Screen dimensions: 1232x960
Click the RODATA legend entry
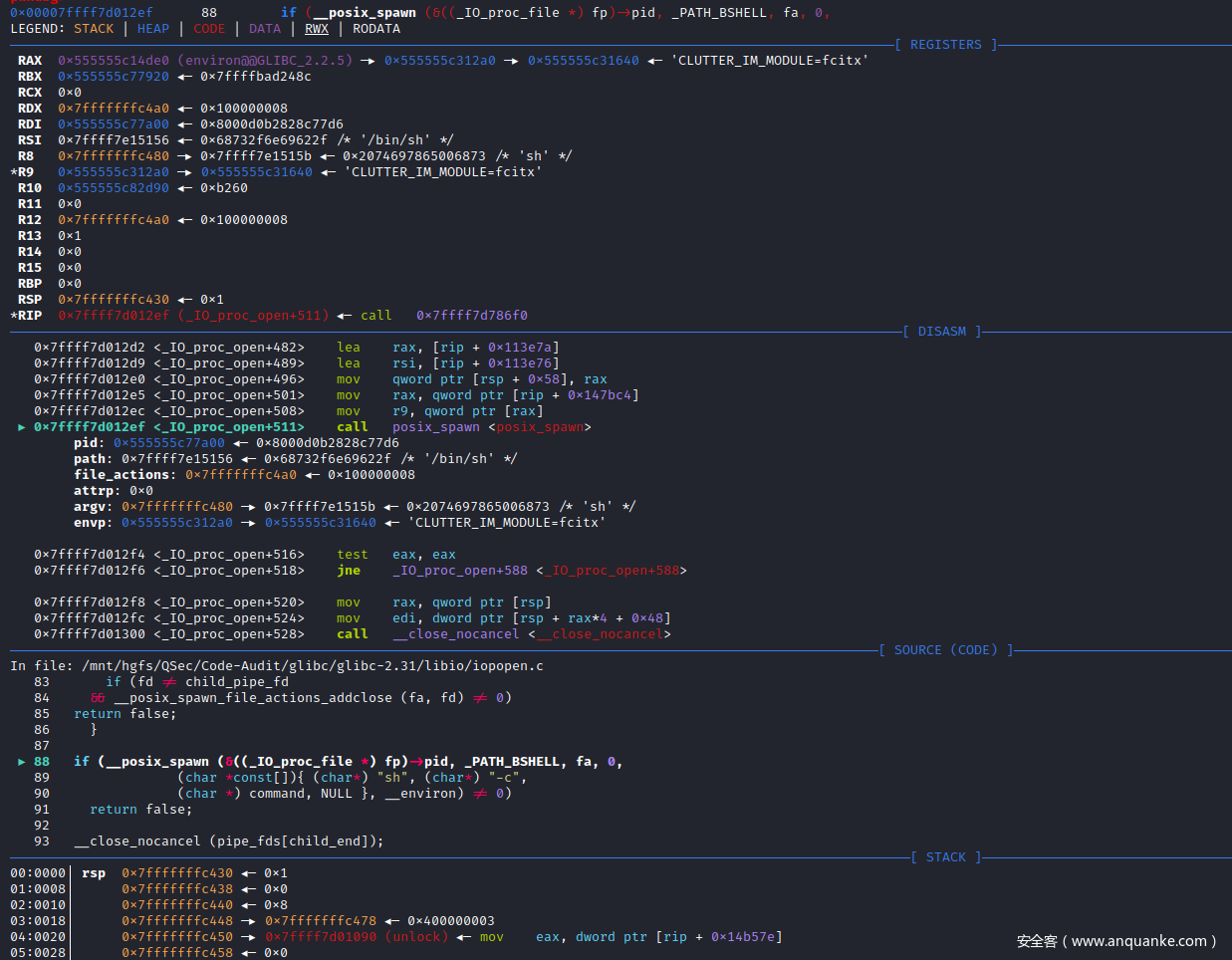pyautogui.click(x=376, y=29)
